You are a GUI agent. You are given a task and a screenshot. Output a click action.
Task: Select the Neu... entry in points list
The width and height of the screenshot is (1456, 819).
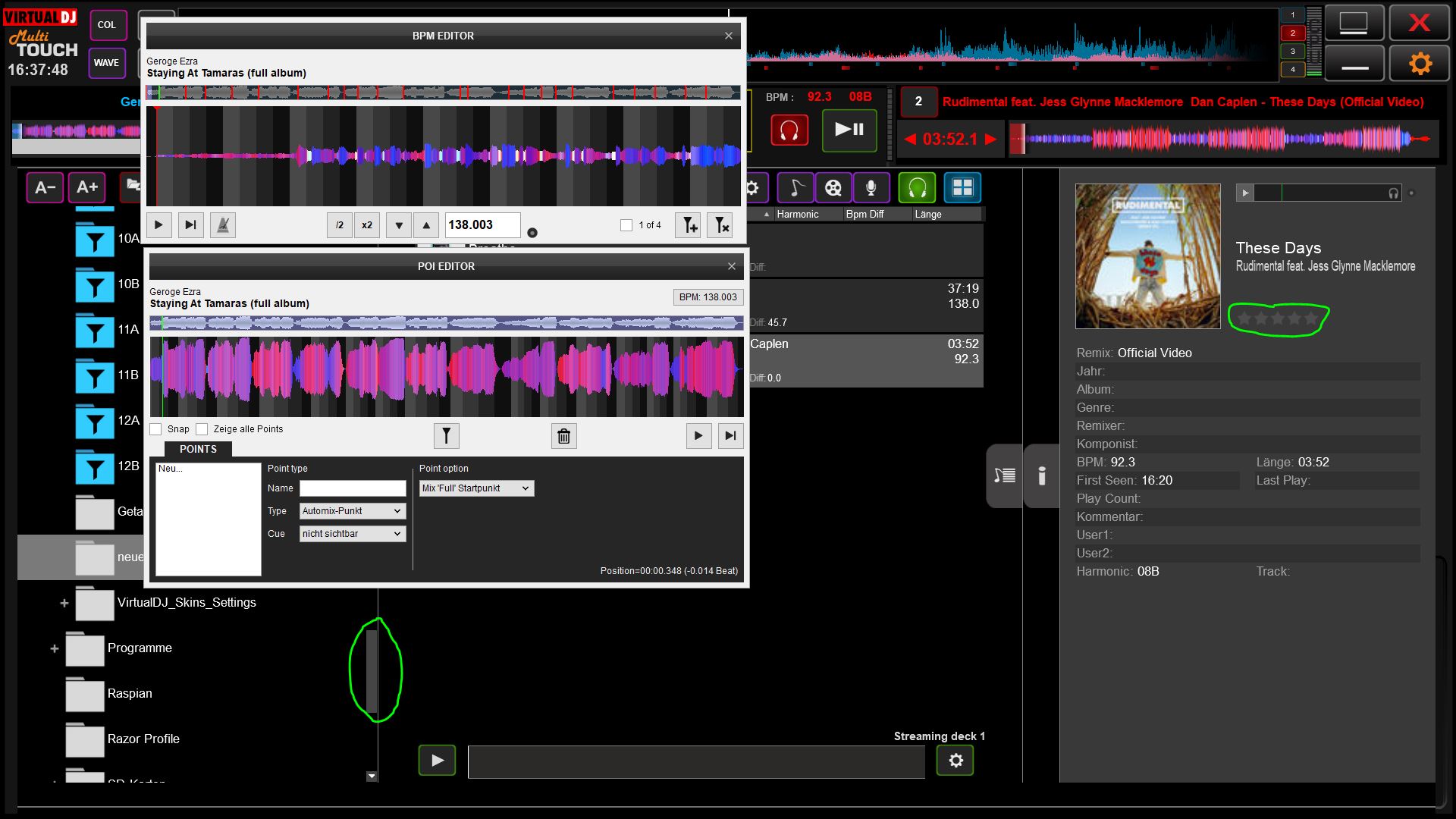click(171, 469)
